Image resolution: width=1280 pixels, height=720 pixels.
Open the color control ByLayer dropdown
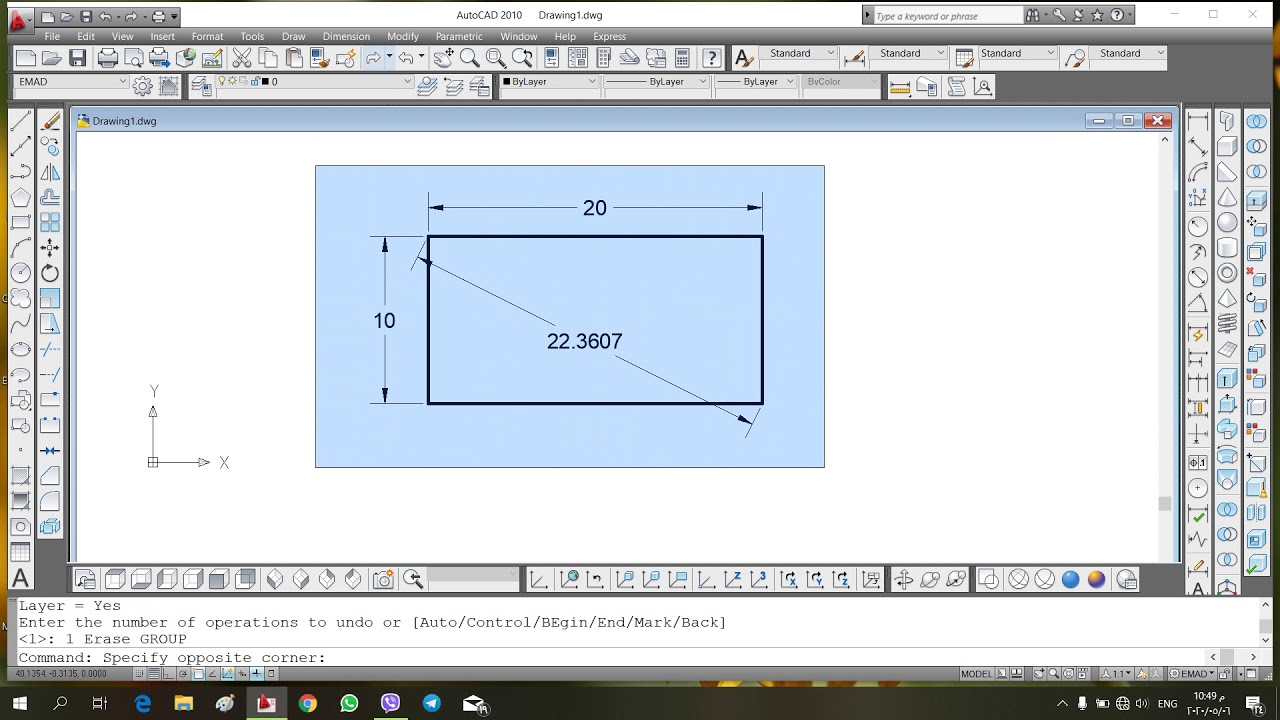pyautogui.click(x=549, y=82)
